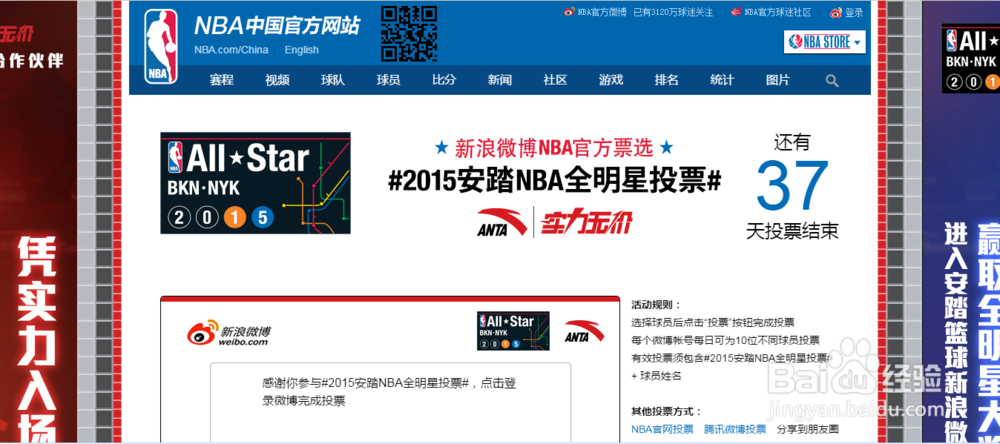
Task: Open the 比分 menu
Action: click(x=445, y=80)
